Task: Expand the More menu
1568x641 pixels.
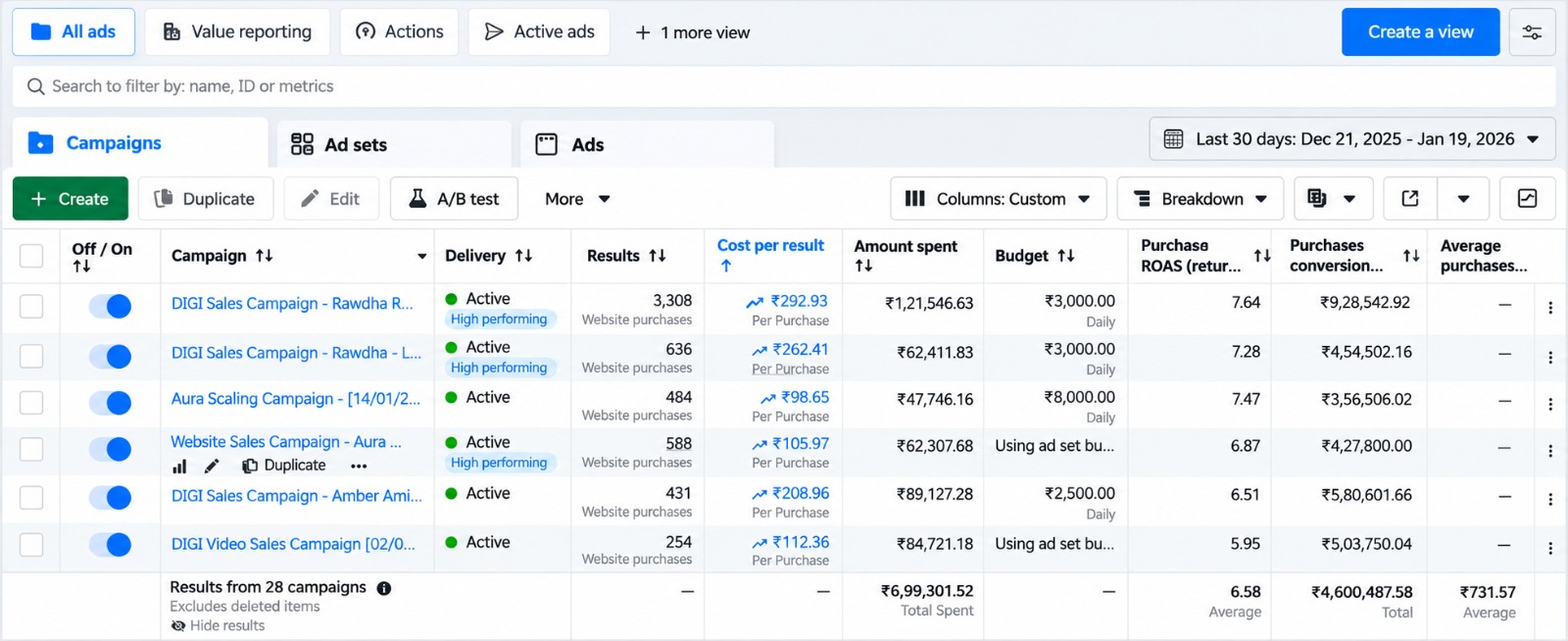Action: click(577, 199)
